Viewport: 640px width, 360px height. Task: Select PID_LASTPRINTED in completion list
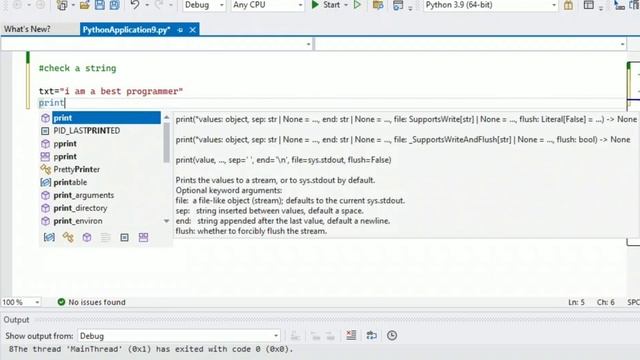coord(87,131)
